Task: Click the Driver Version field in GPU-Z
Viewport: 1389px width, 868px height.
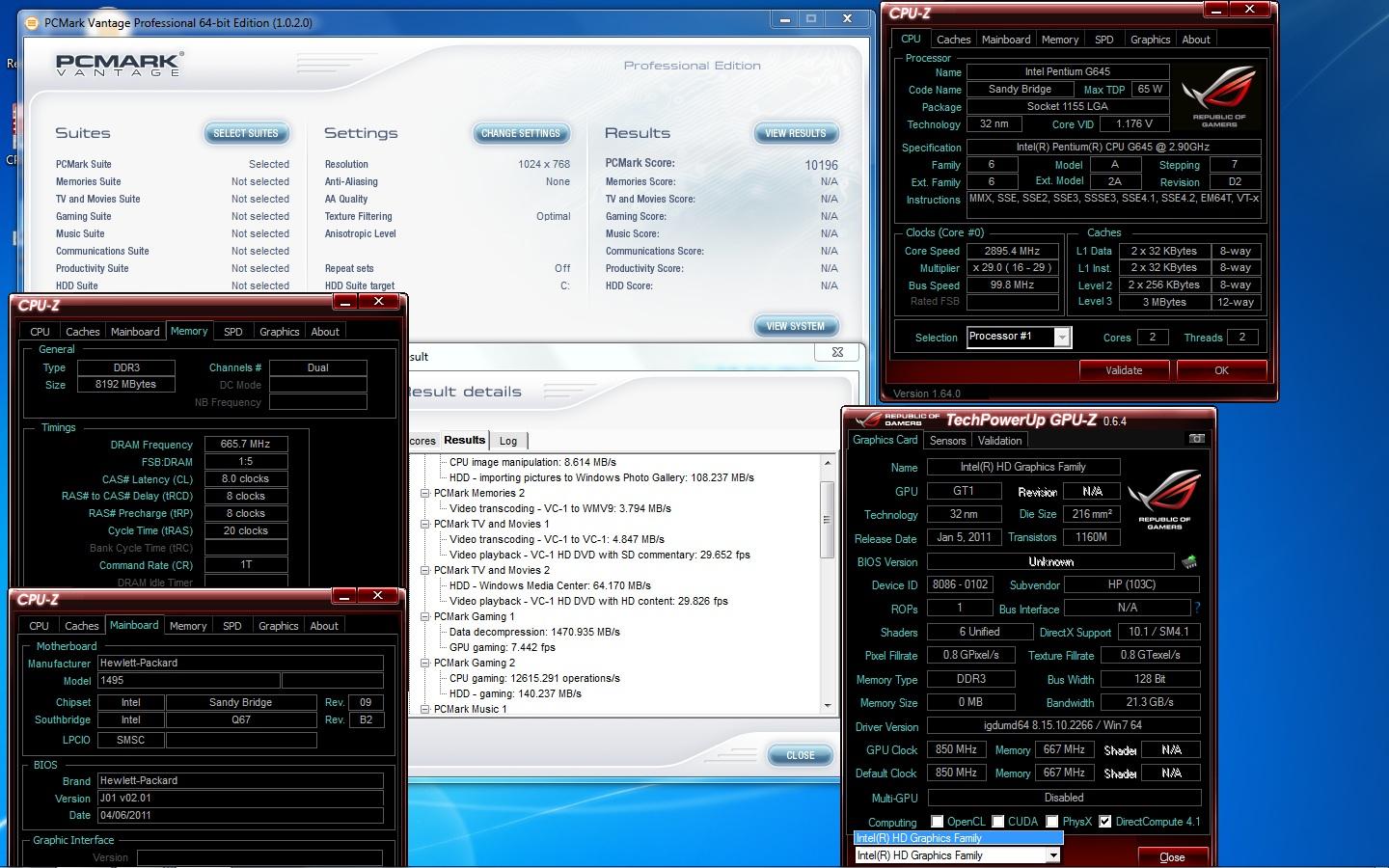Action: tap(1063, 726)
